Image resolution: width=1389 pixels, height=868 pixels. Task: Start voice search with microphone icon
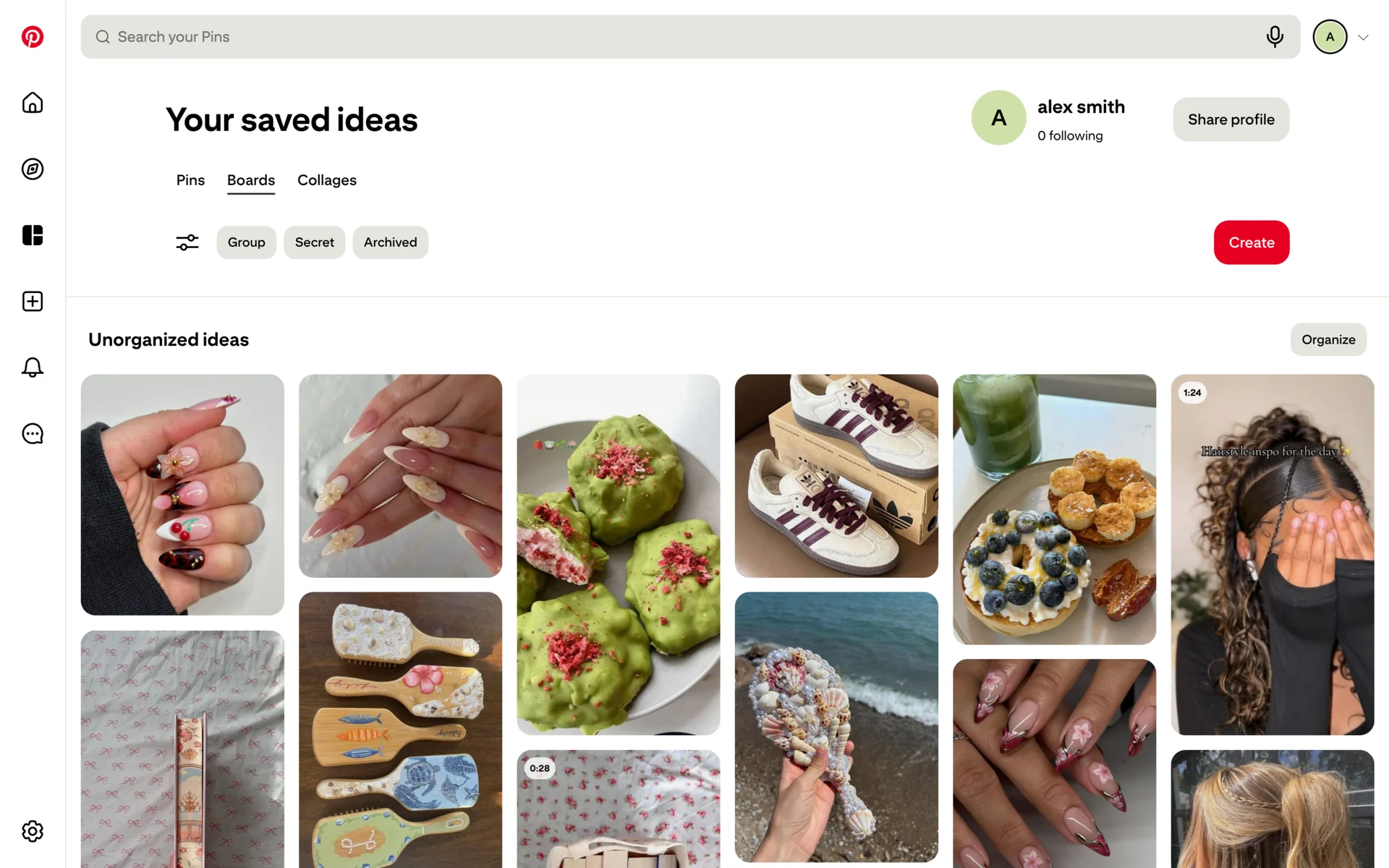(1275, 37)
